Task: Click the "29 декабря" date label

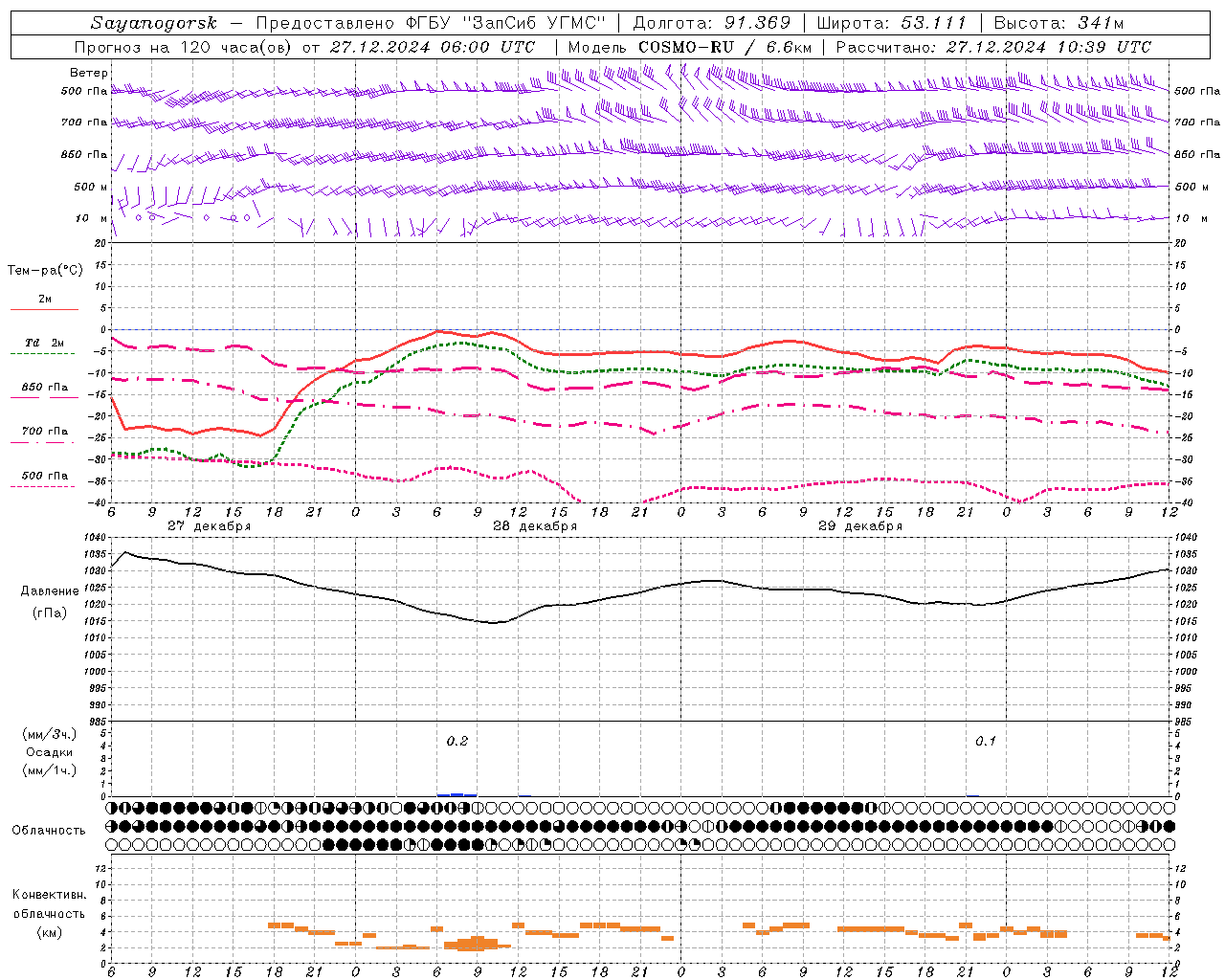Action: coord(859,526)
